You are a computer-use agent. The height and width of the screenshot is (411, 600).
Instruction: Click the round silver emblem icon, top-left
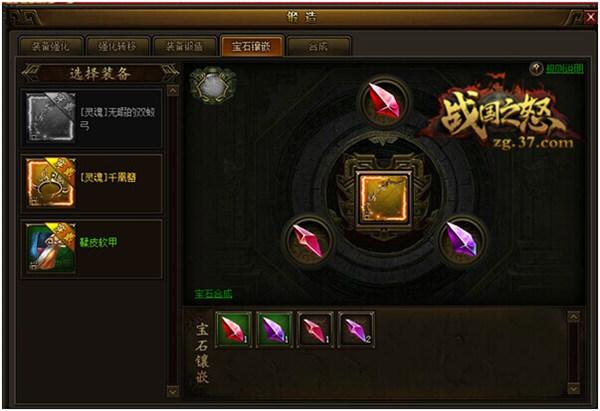[213, 85]
